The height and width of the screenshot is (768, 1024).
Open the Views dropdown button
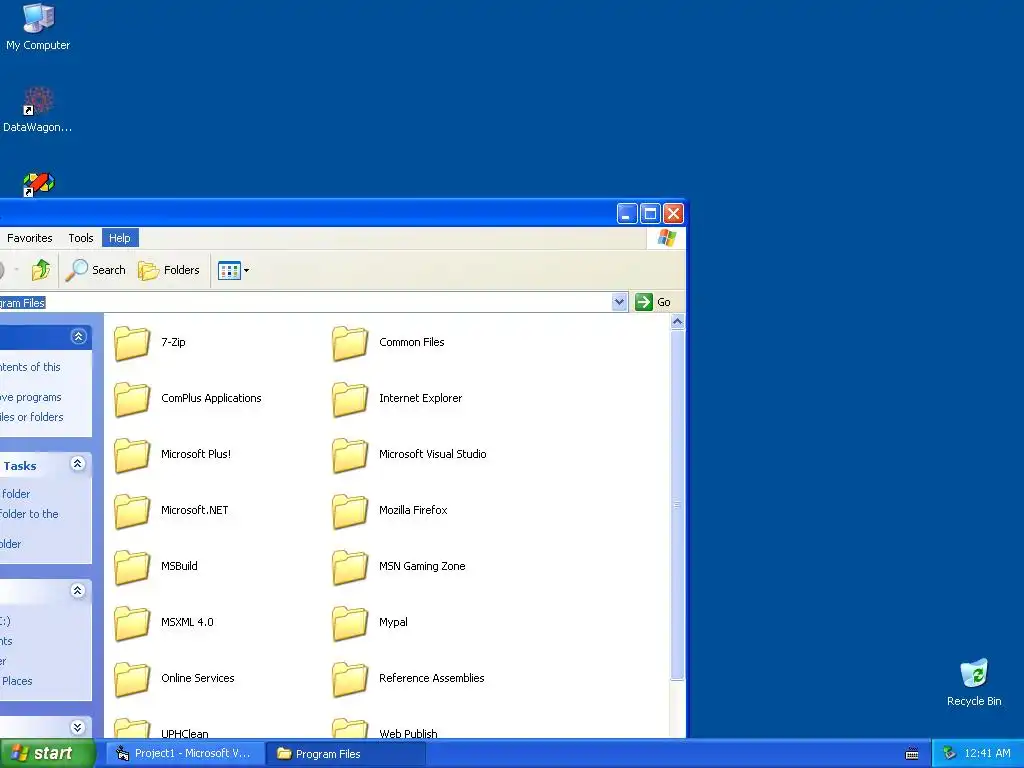click(x=233, y=270)
